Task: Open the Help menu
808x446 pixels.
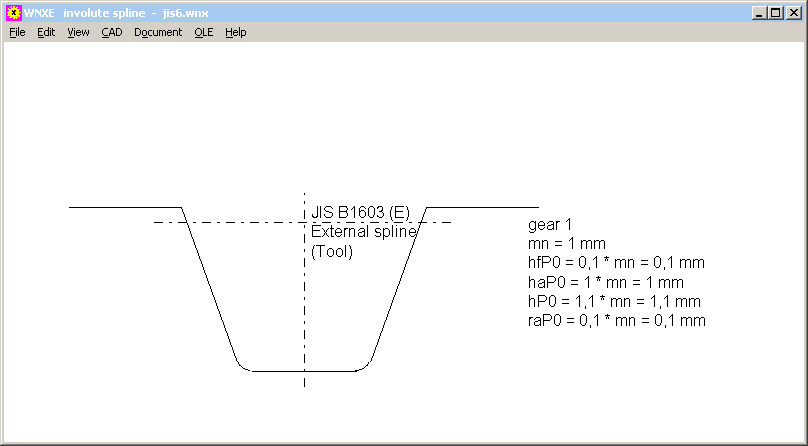Action: [235, 32]
